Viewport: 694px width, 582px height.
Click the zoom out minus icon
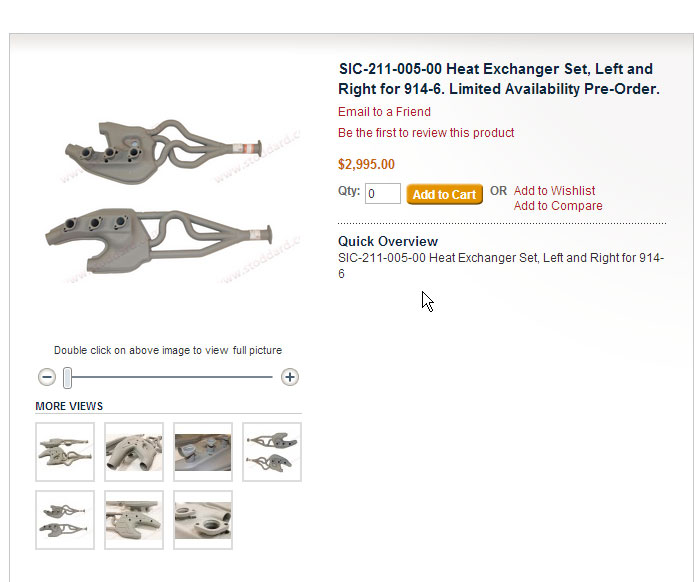[47, 377]
